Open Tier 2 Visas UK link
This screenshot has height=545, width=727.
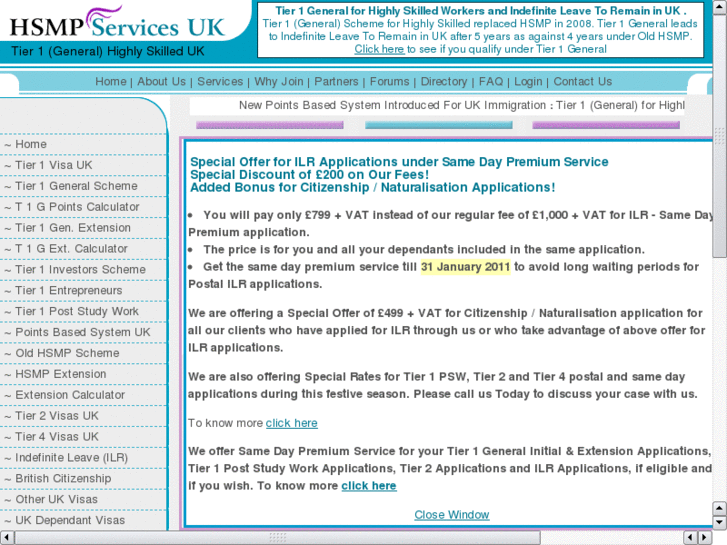[x=57, y=416]
